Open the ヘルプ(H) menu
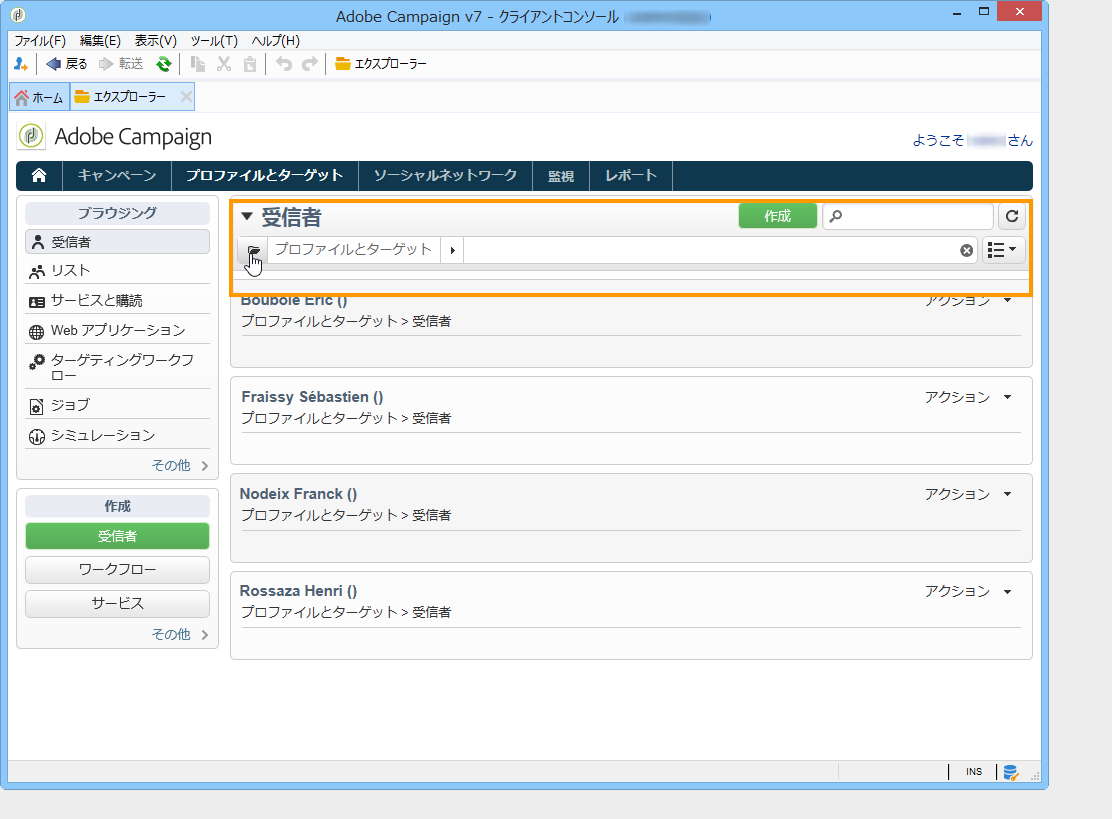The width and height of the screenshot is (1112, 819). (x=276, y=41)
